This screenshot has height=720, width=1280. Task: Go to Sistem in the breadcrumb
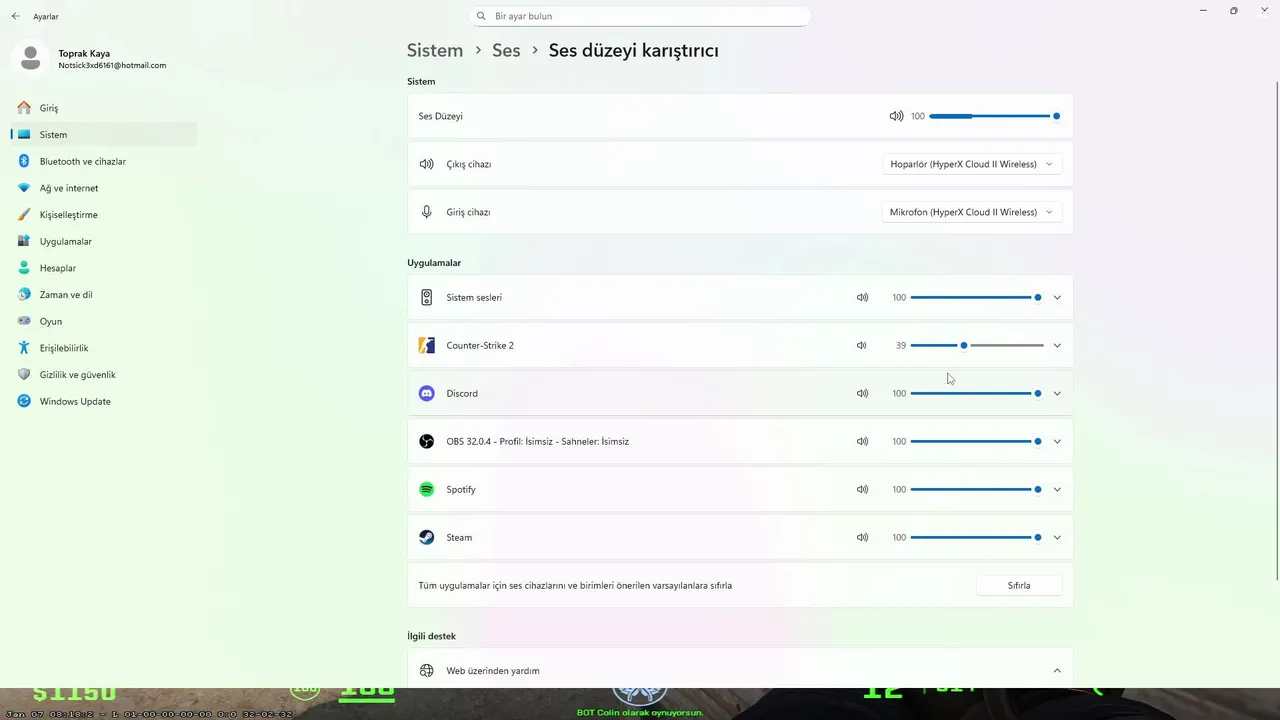435,50
